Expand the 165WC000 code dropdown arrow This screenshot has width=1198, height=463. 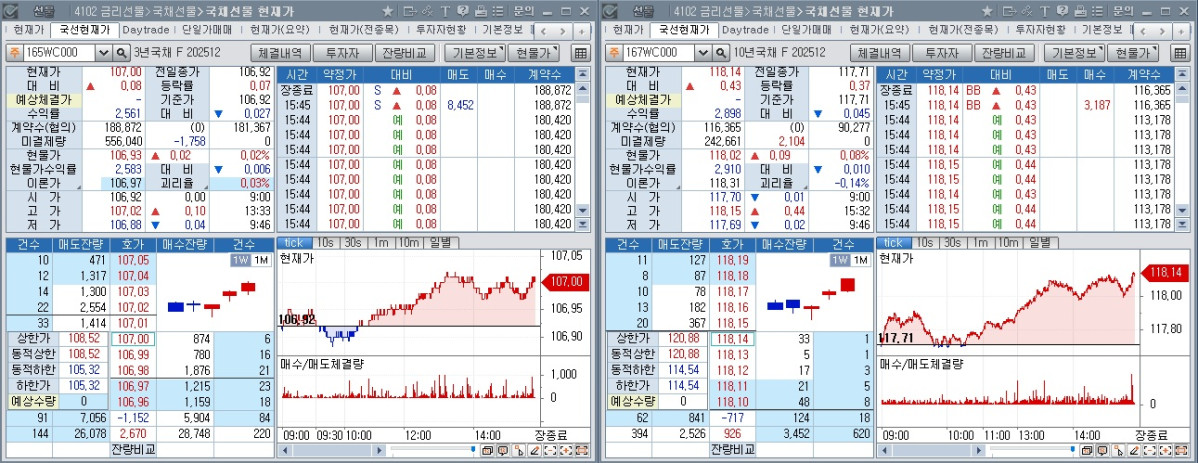tap(103, 53)
